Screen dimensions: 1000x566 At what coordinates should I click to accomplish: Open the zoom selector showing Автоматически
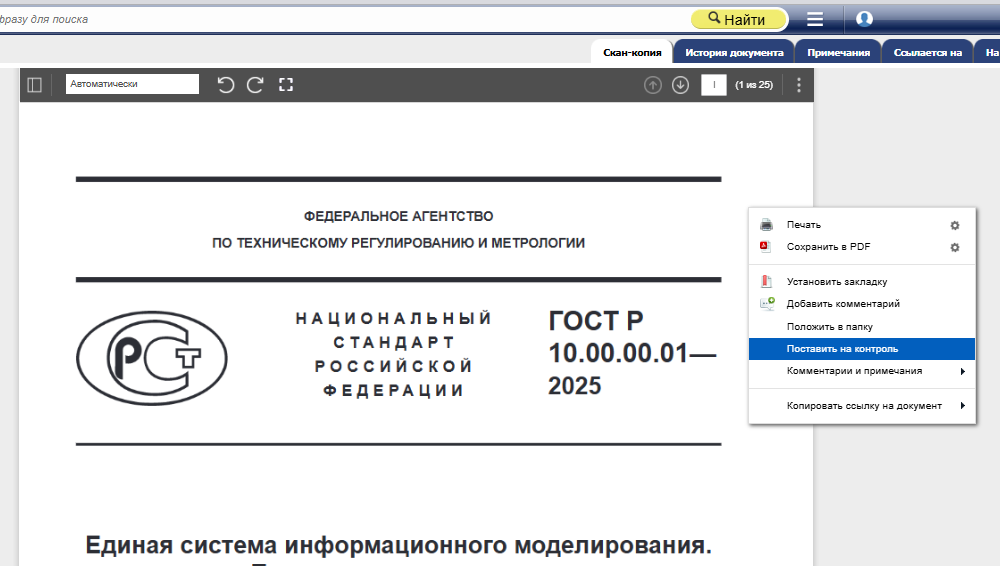click(132, 84)
